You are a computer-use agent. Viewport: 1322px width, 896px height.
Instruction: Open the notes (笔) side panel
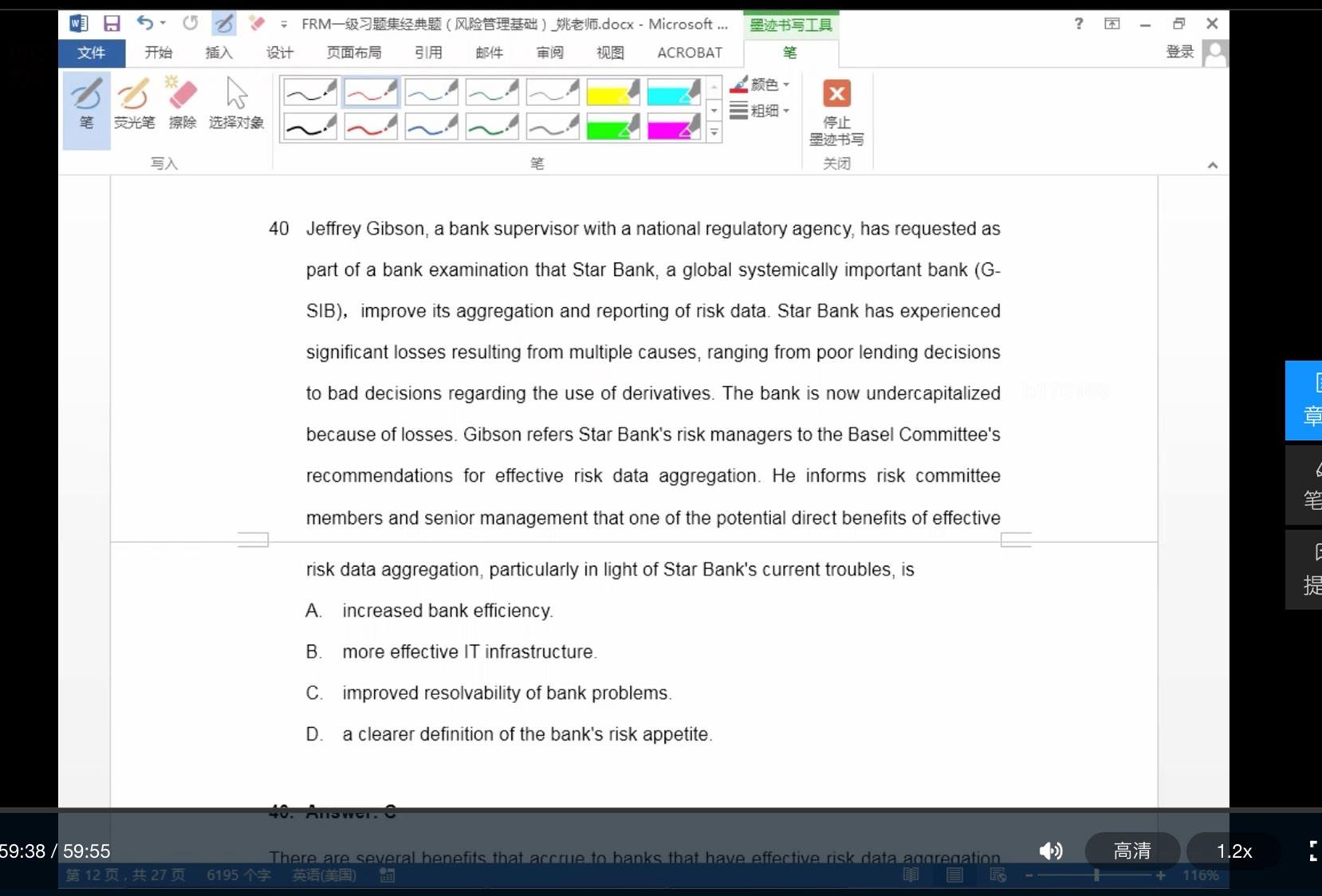[1304, 485]
